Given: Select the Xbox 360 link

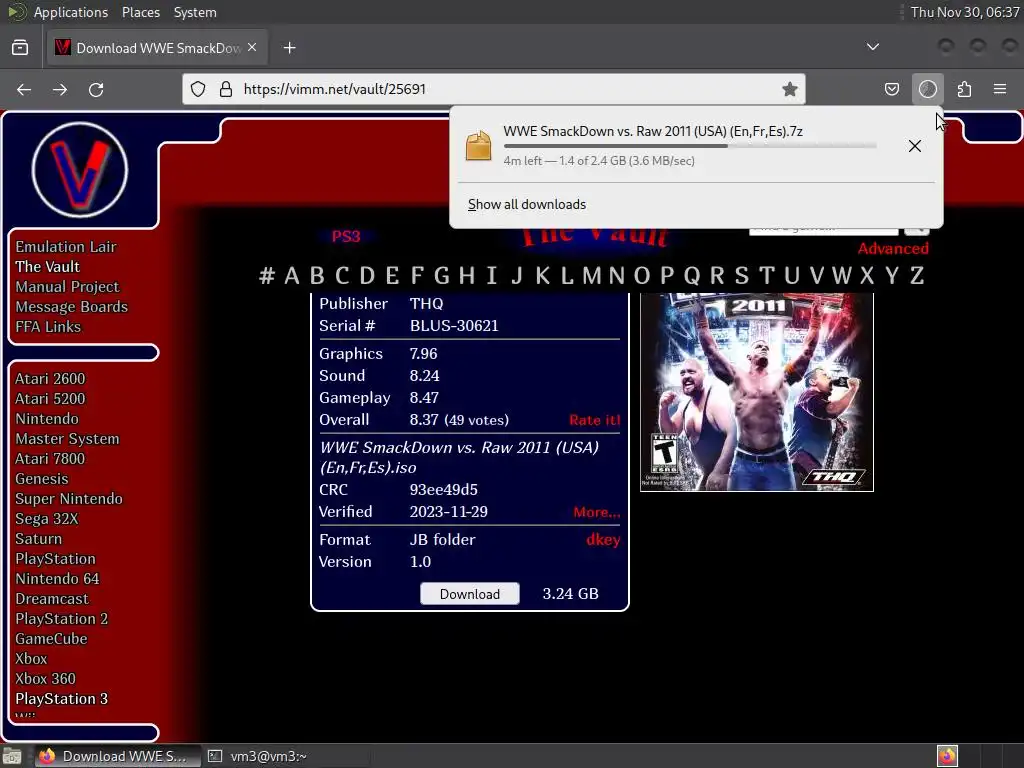Looking at the screenshot, I should tap(45, 679).
